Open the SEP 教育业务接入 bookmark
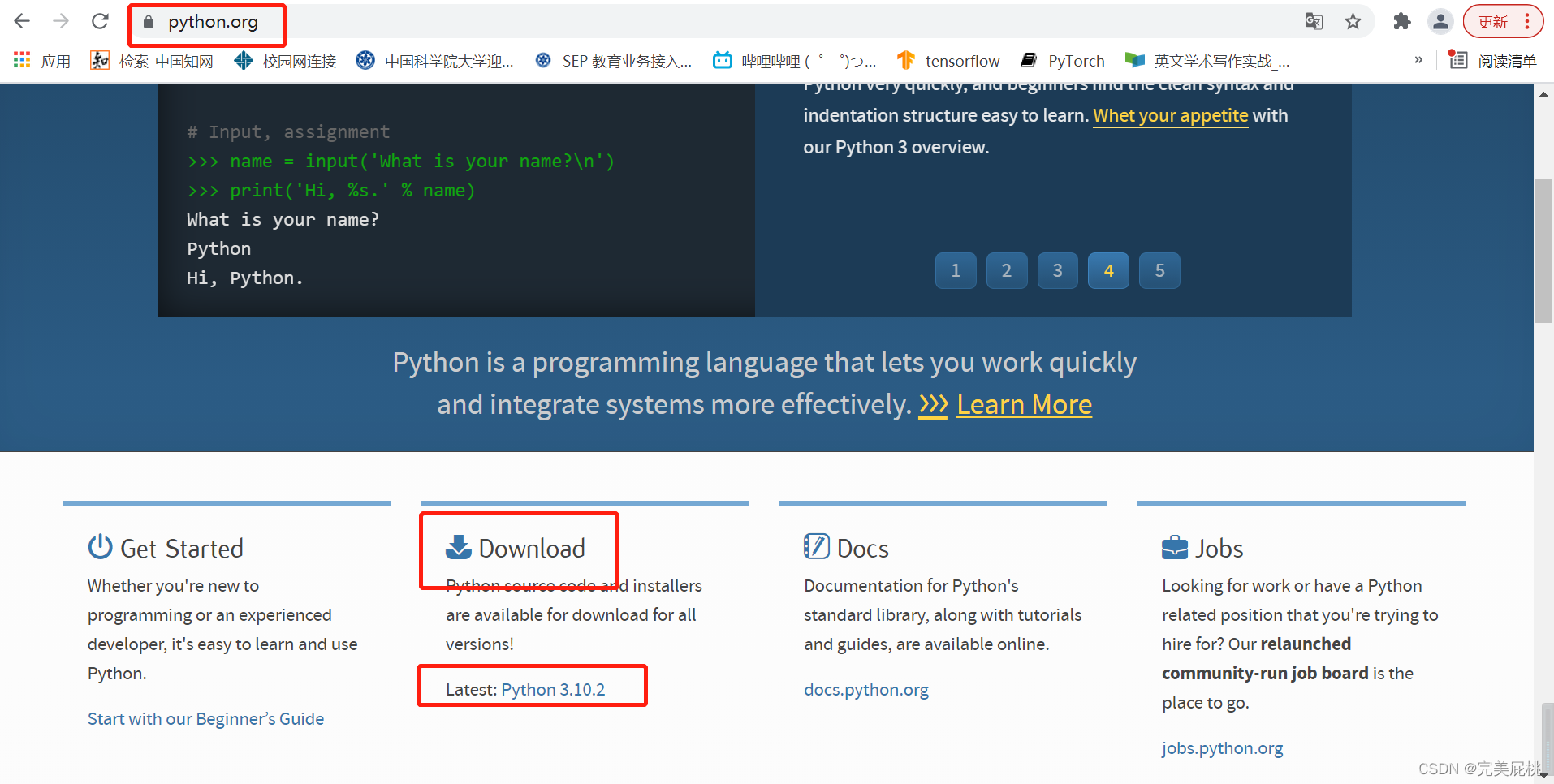This screenshot has width=1554, height=784. coord(614,61)
